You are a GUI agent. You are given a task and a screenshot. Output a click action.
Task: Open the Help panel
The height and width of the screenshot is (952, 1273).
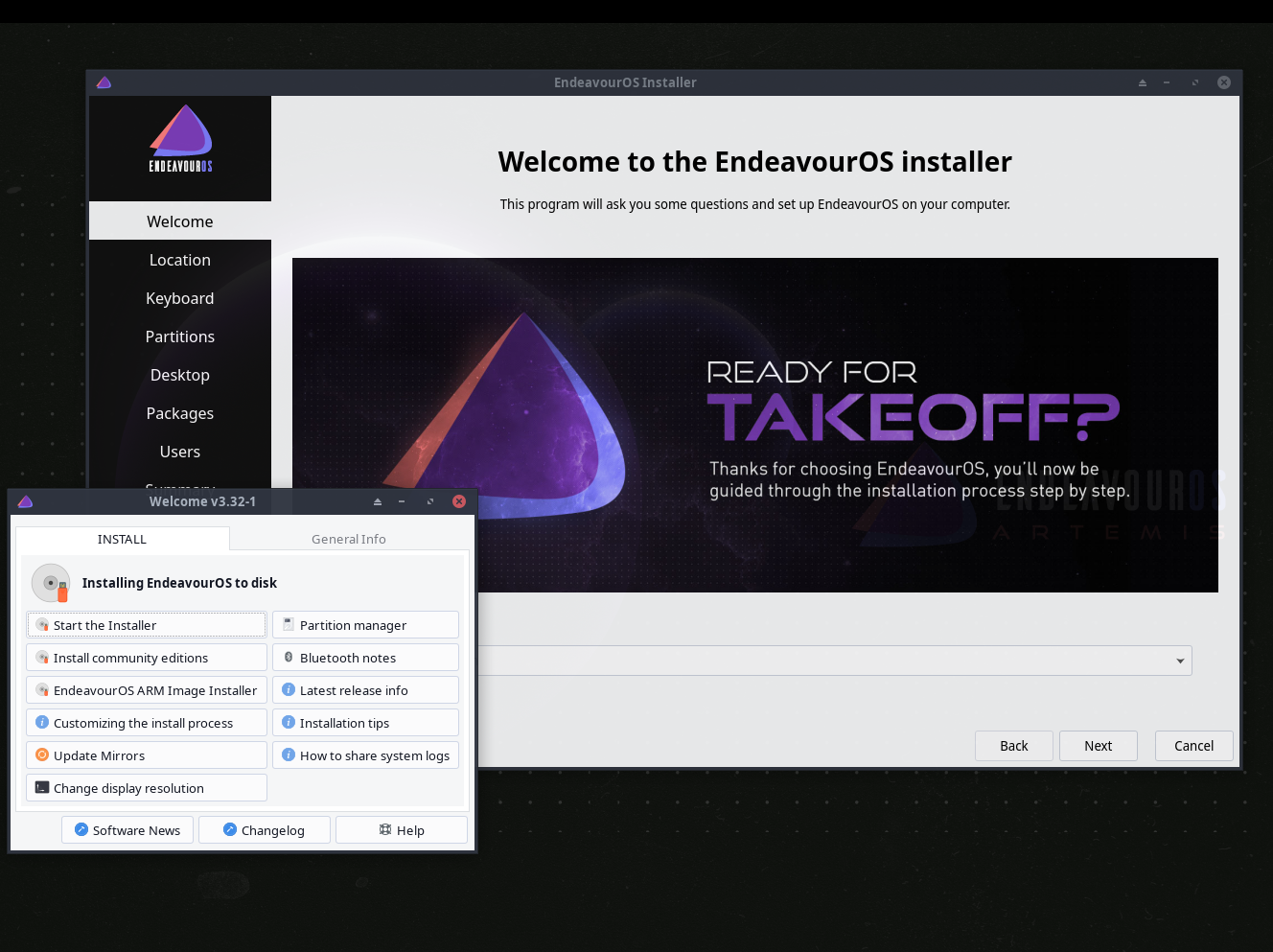coord(401,829)
